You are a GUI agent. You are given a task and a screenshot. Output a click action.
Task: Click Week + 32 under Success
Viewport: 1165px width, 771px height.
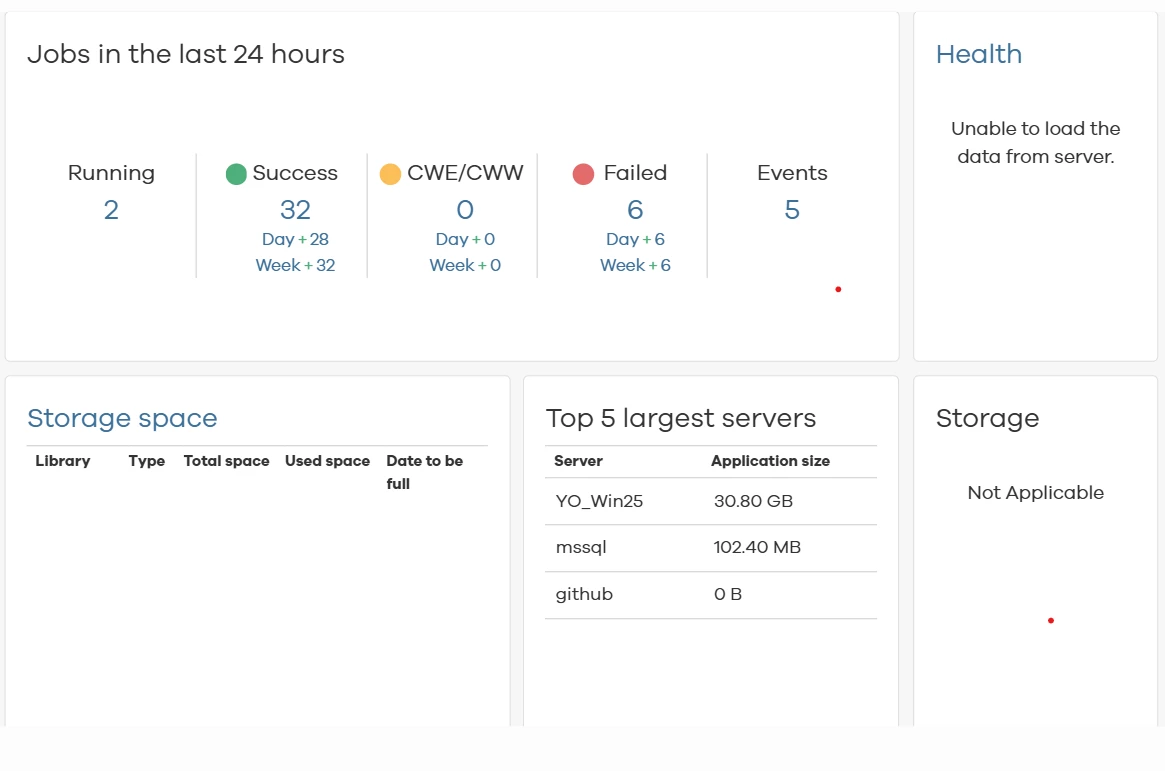coord(295,265)
